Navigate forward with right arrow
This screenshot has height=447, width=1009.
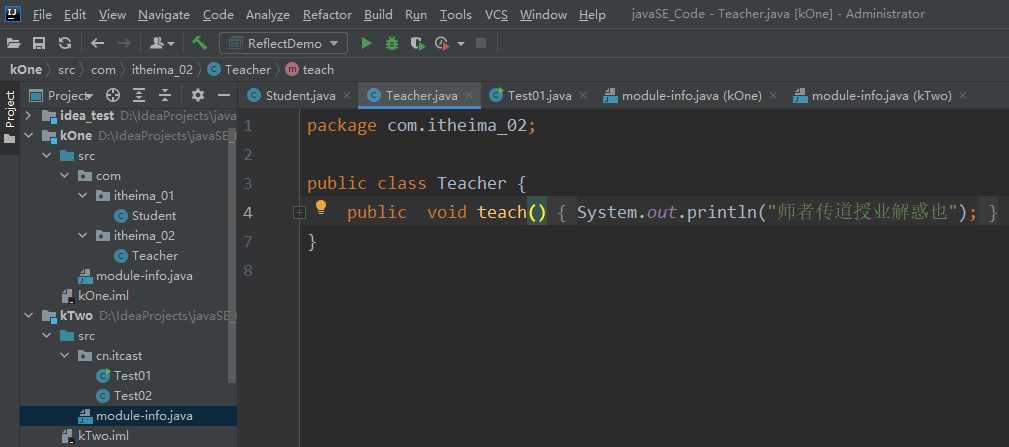coord(124,44)
